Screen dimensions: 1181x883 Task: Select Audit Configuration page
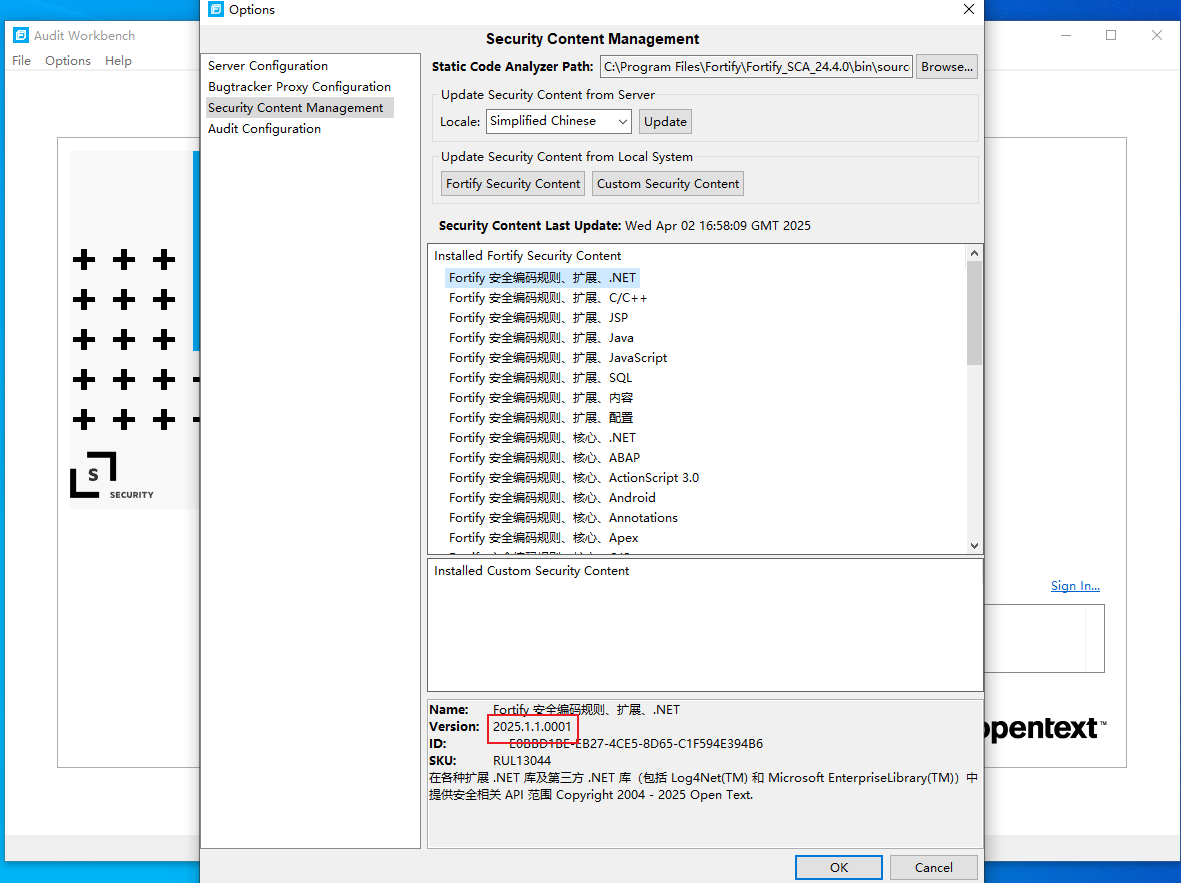pos(264,129)
